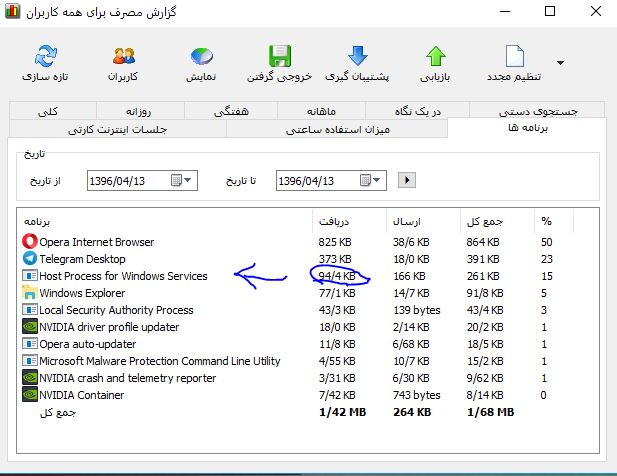Click the Microsoft Malware Protection row icon
The width and height of the screenshot is (617, 476).
pos(30,360)
